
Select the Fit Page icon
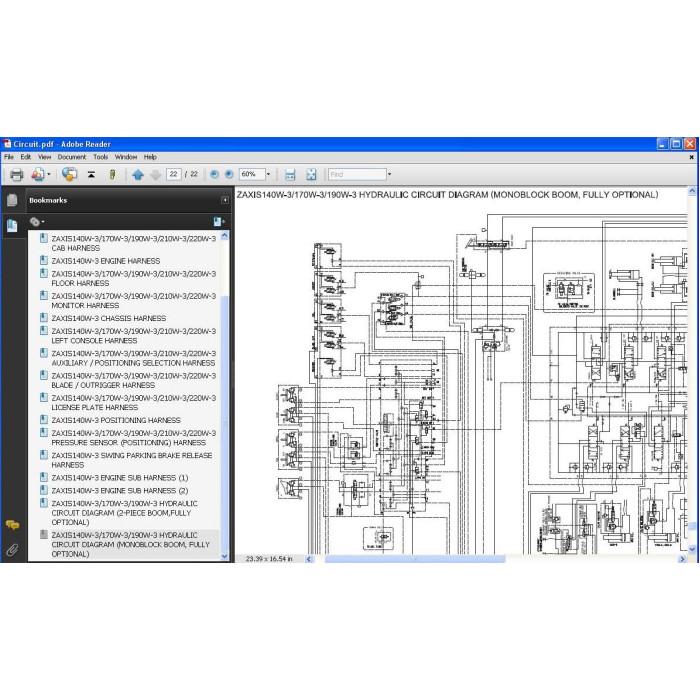point(311,175)
